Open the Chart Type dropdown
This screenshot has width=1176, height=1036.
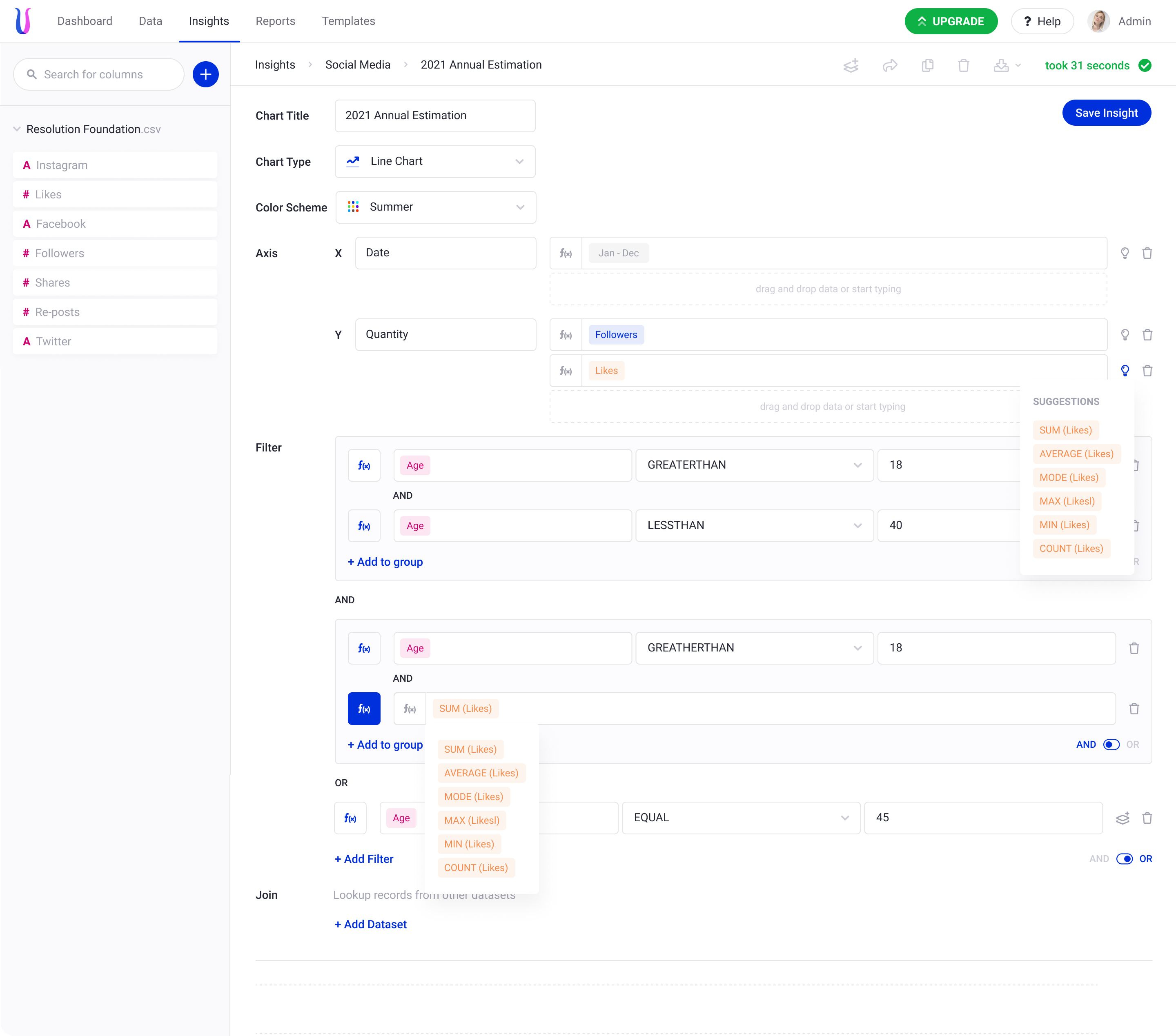click(435, 162)
